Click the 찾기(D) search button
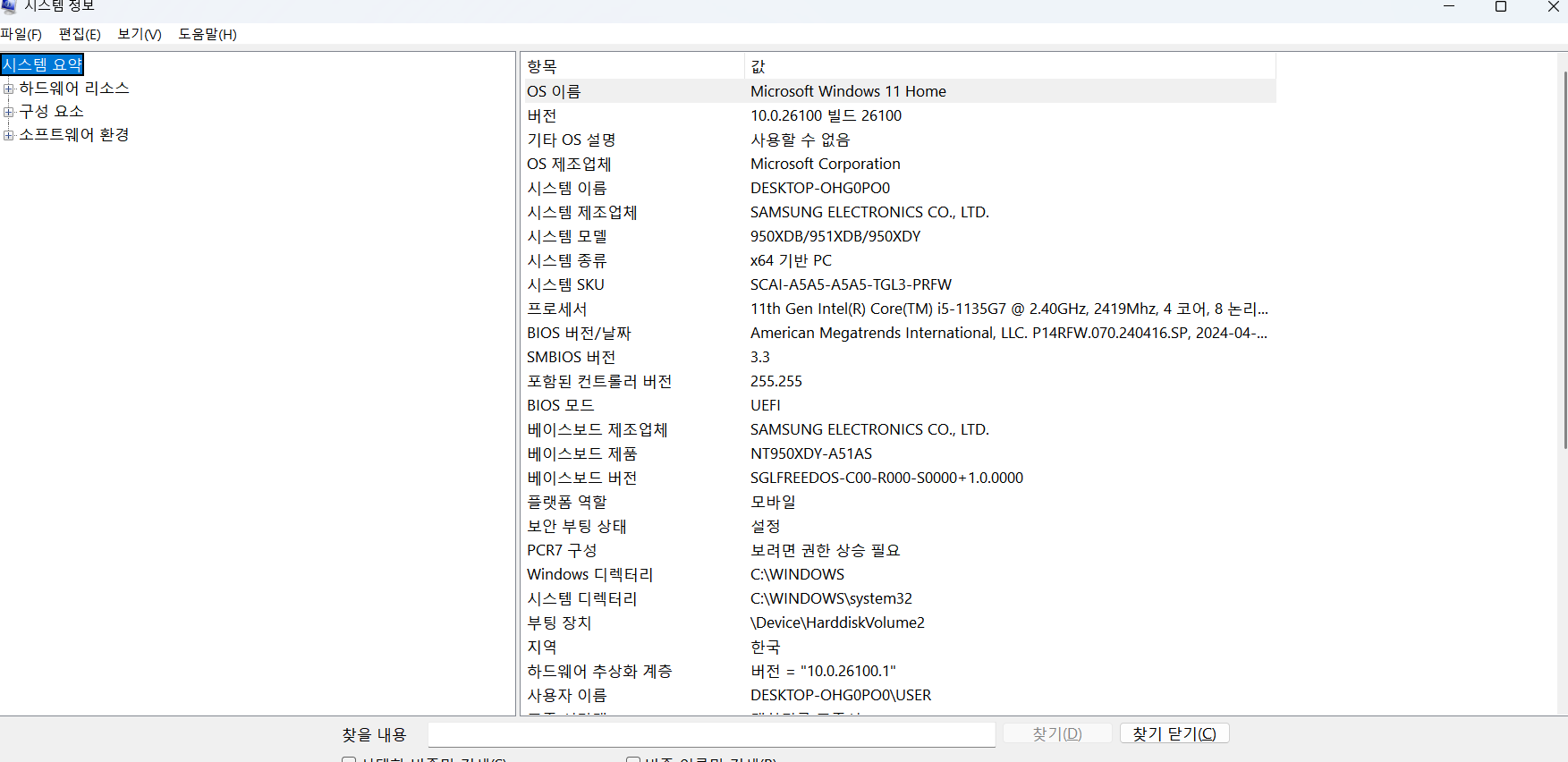This screenshot has width=1568, height=762. (x=1057, y=733)
